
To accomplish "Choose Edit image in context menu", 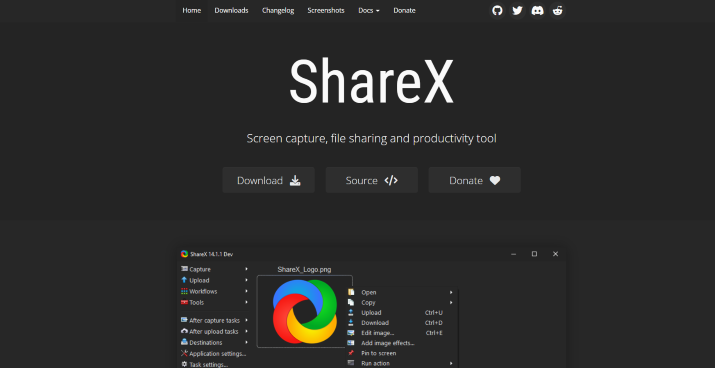I will [378, 333].
